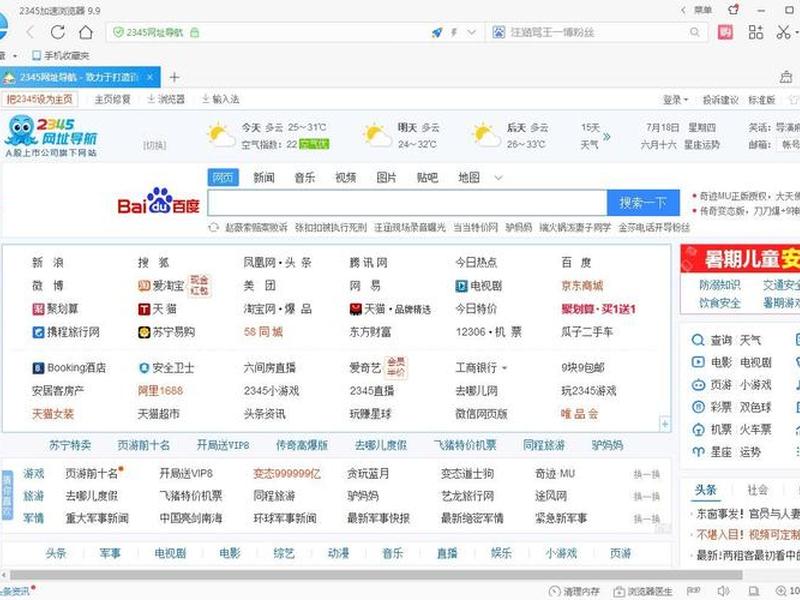Click 换一换 in the 旅游 row
The image size is (800, 600).
click(646, 496)
